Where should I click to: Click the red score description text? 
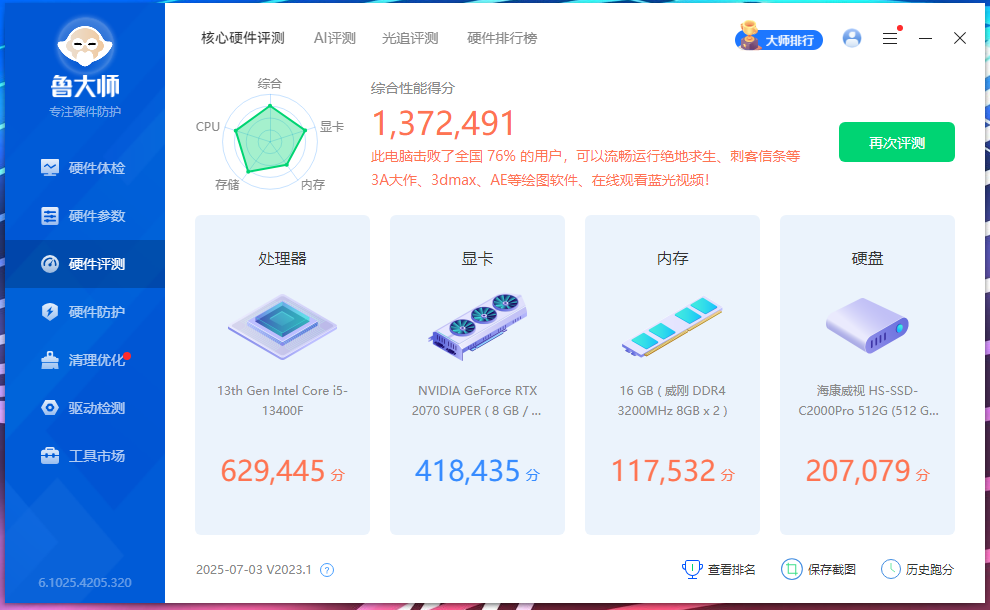[x=585, y=168]
